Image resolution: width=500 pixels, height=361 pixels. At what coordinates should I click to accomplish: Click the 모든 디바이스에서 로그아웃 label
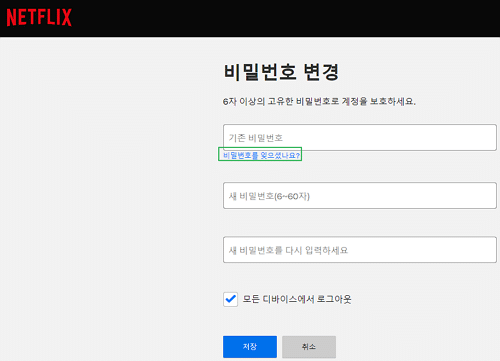point(297,299)
